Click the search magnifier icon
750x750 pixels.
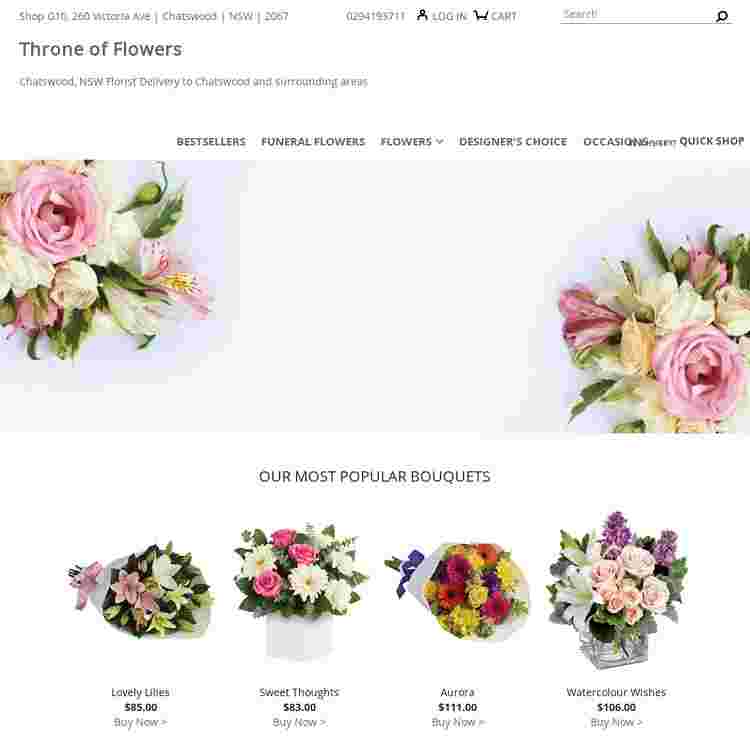721,16
